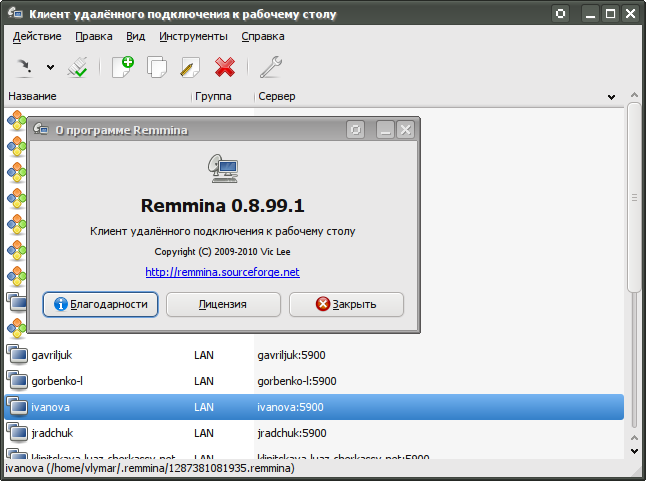Click the Quick Connect toolbar icon
646x481 pixels.
77,67
